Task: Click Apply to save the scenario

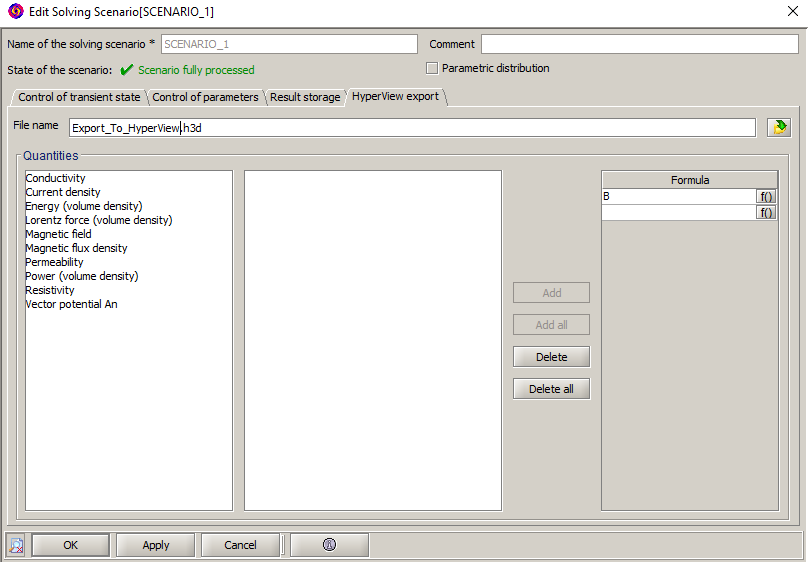Action: point(156,545)
